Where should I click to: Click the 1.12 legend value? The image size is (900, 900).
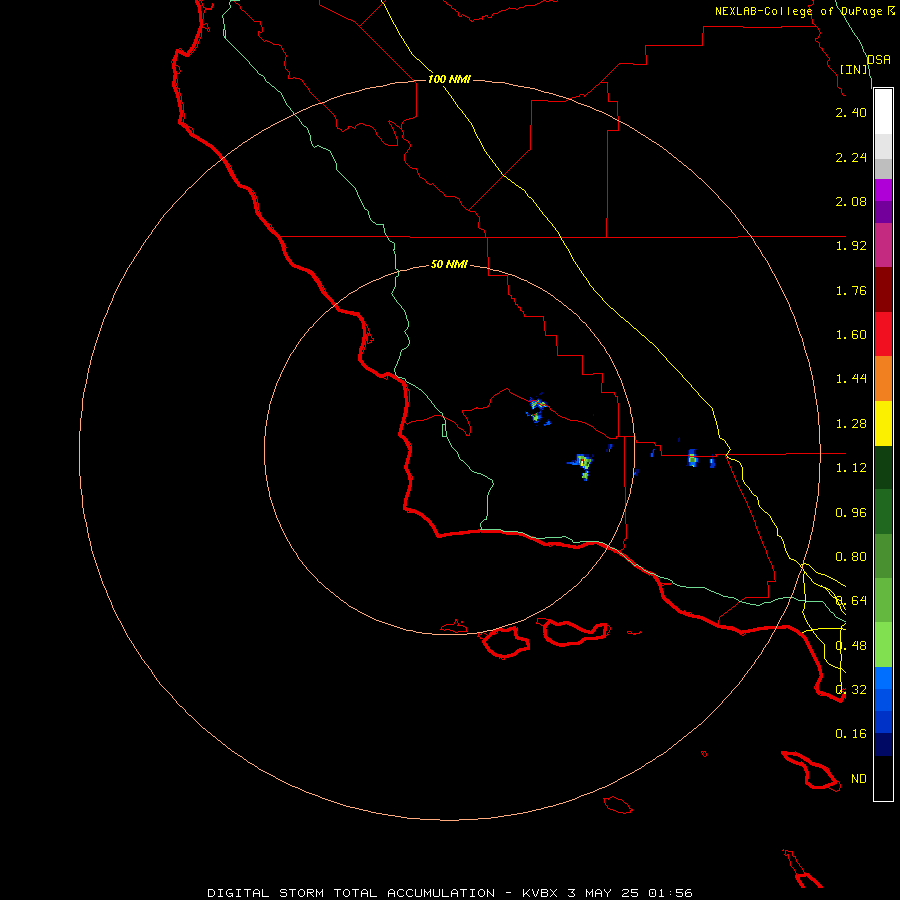[x=851, y=468]
